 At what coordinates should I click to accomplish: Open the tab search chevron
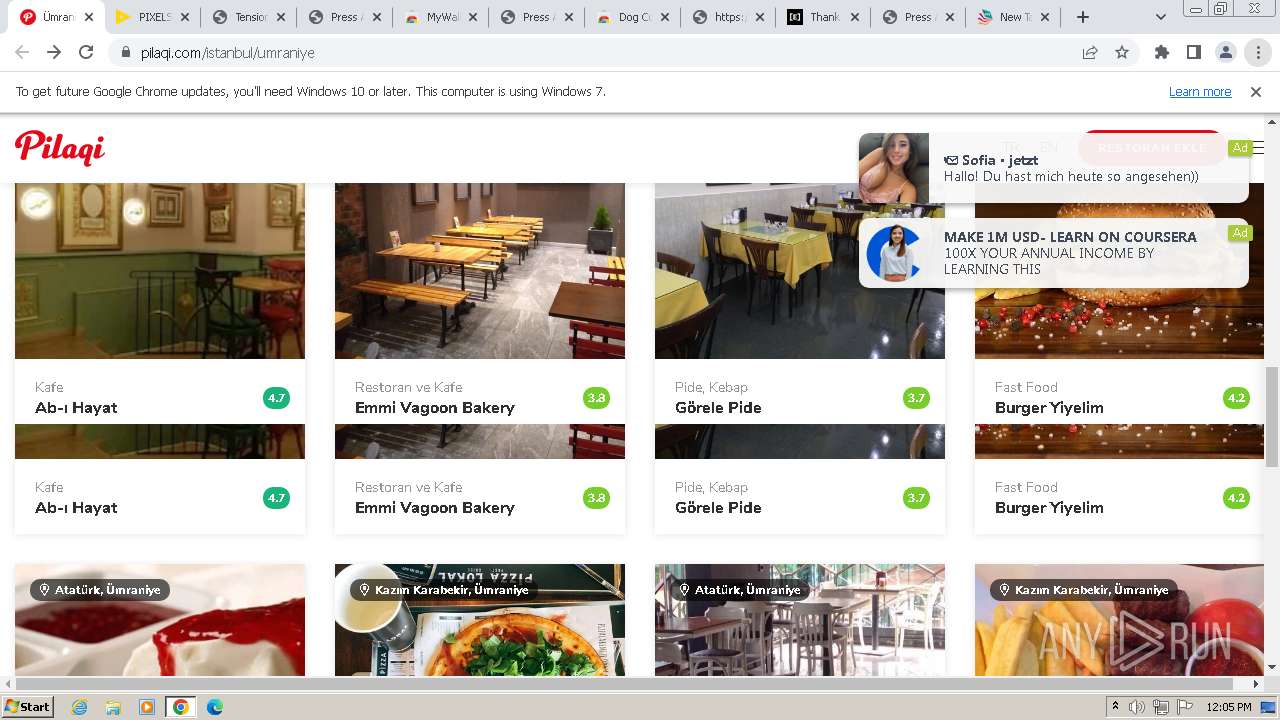[1160, 17]
